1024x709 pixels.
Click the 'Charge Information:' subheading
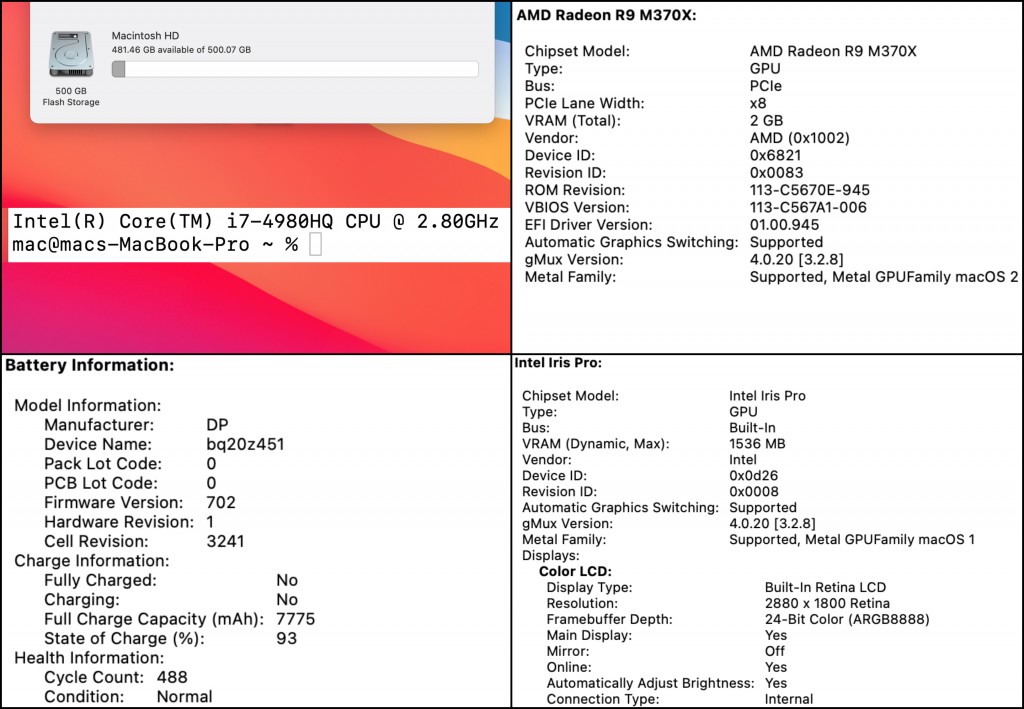click(x=91, y=561)
